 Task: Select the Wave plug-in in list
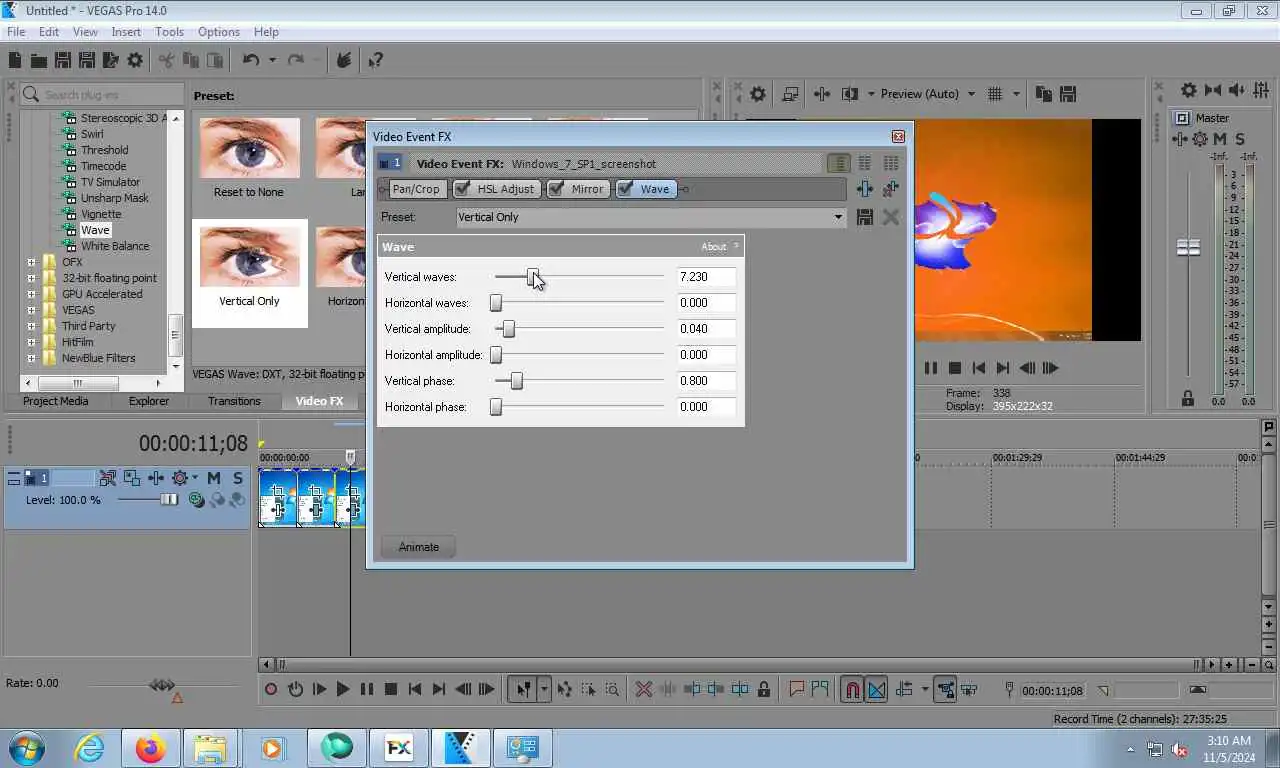(x=95, y=230)
